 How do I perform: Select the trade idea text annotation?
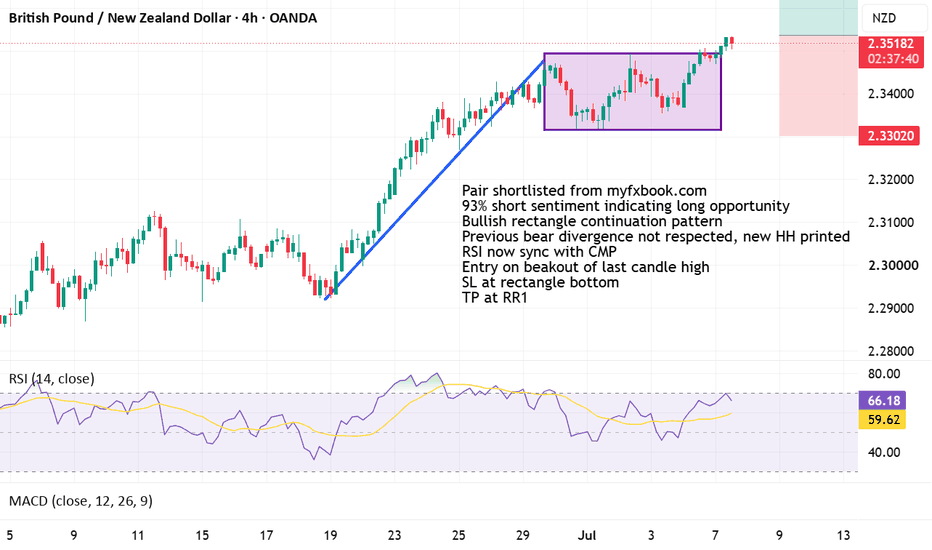tap(656, 244)
